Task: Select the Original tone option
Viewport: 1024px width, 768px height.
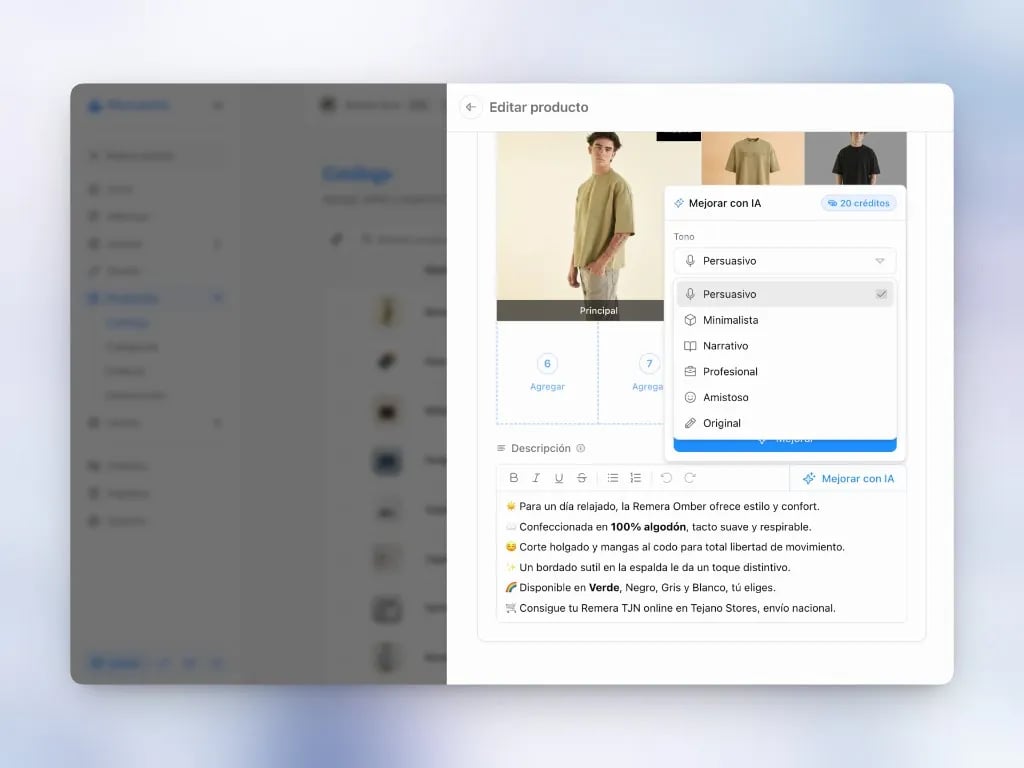Action: (x=784, y=423)
